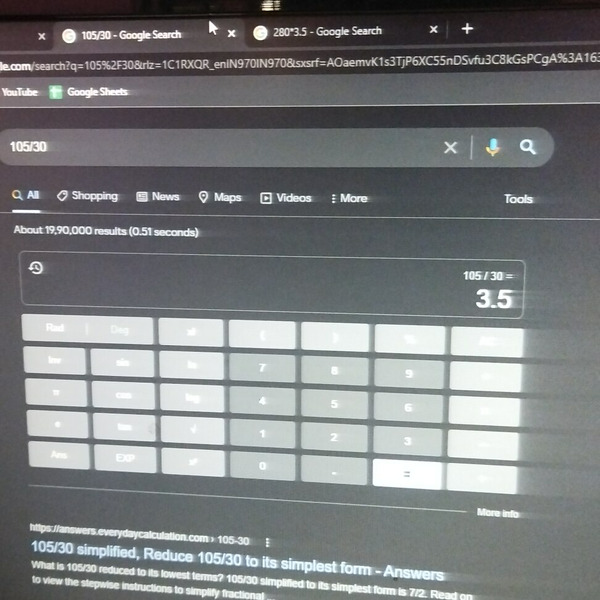Switch to News results
This screenshot has width=600, height=600.
(158, 197)
